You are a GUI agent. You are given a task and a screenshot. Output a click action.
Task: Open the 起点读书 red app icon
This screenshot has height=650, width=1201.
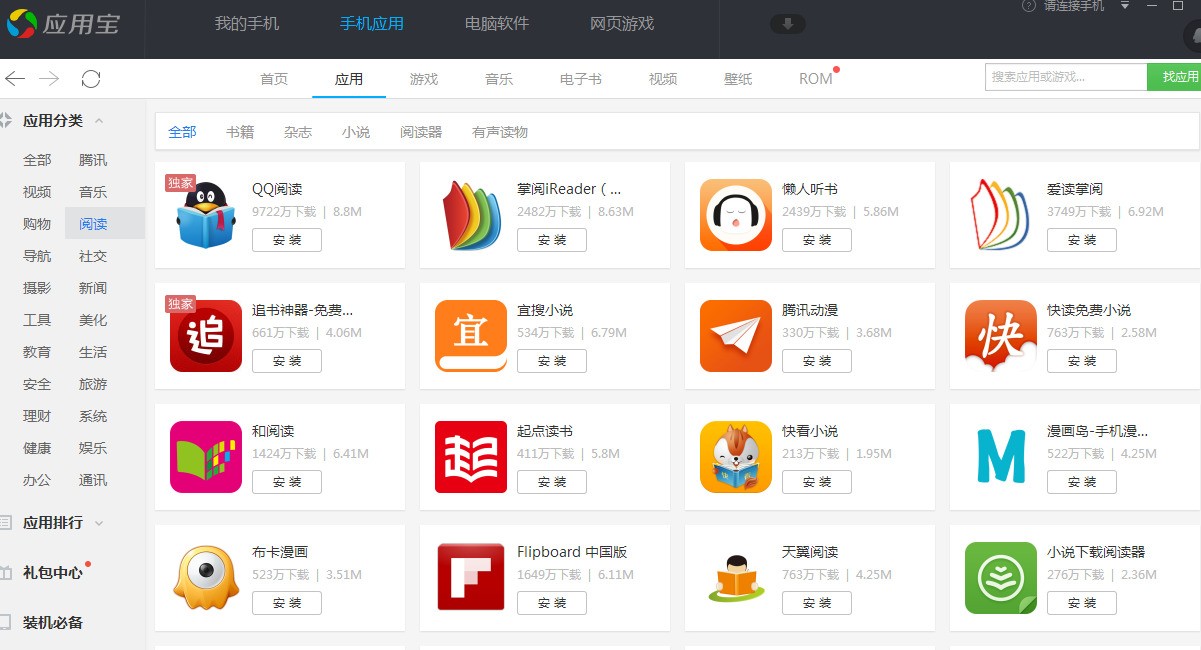coord(471,457)
